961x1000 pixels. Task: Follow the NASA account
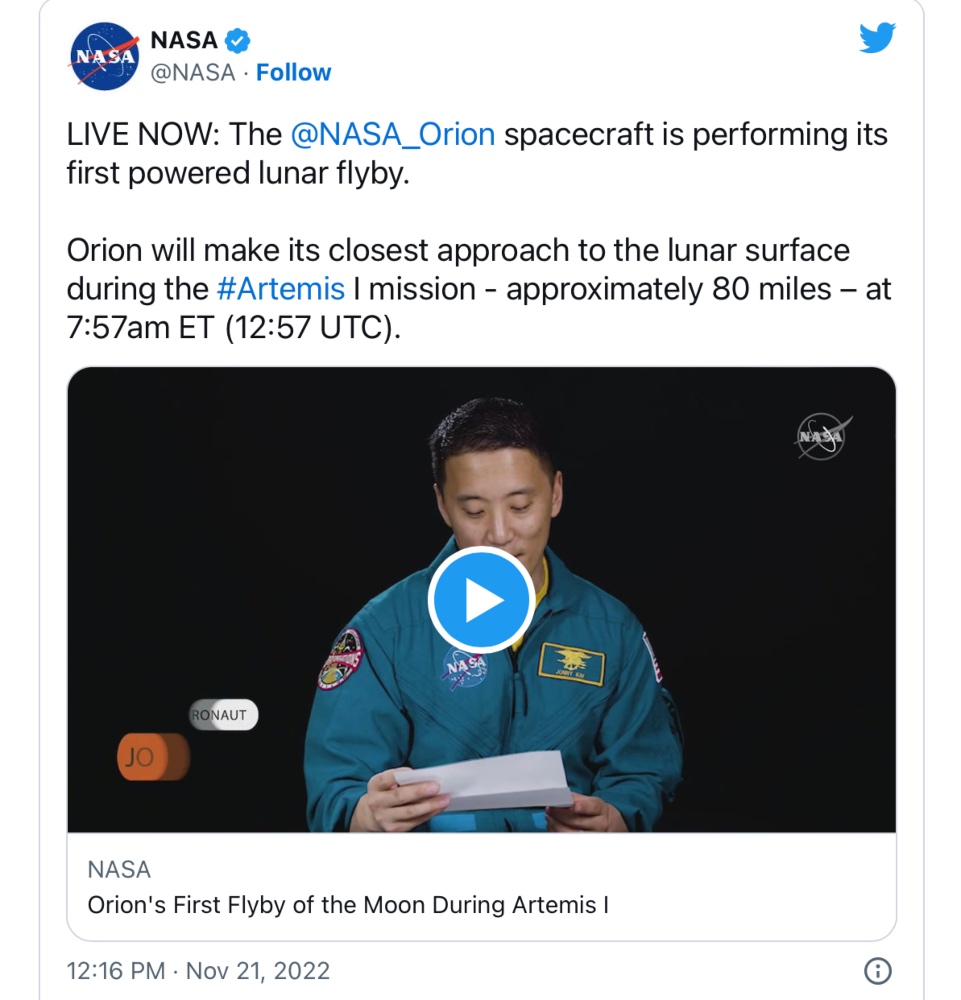293,73
